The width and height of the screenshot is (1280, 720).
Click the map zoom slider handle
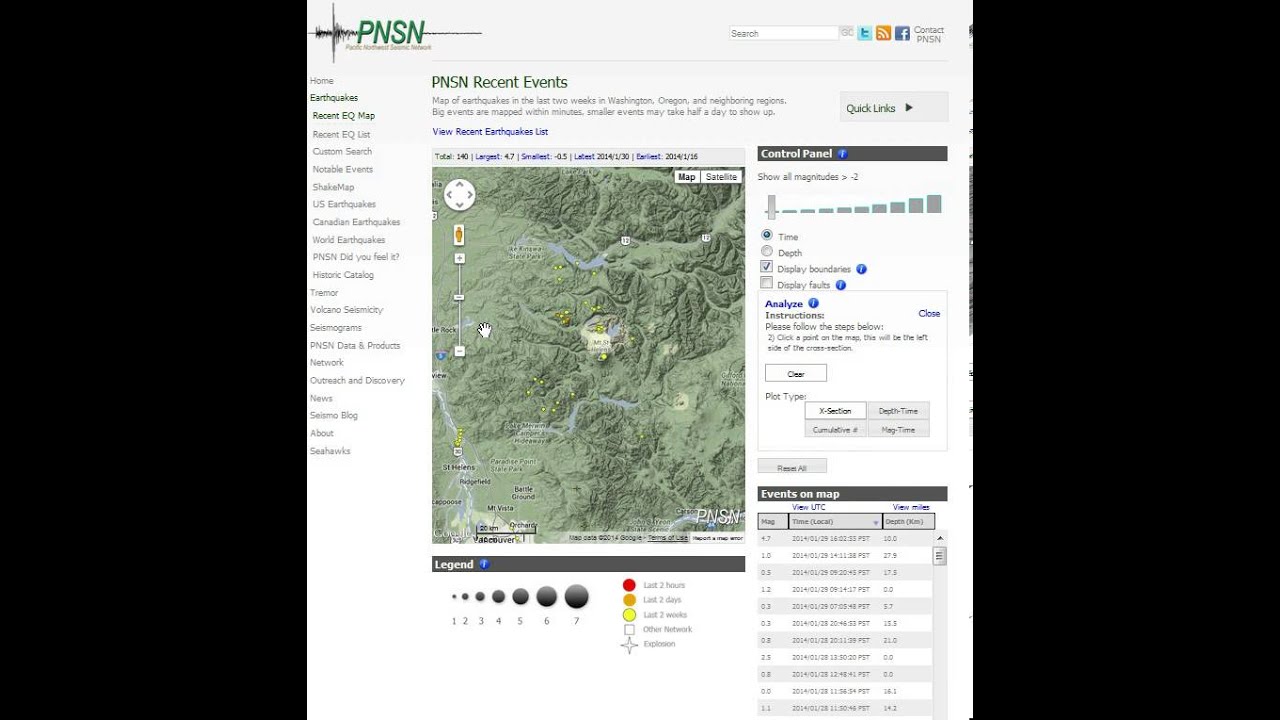(460, 297)
